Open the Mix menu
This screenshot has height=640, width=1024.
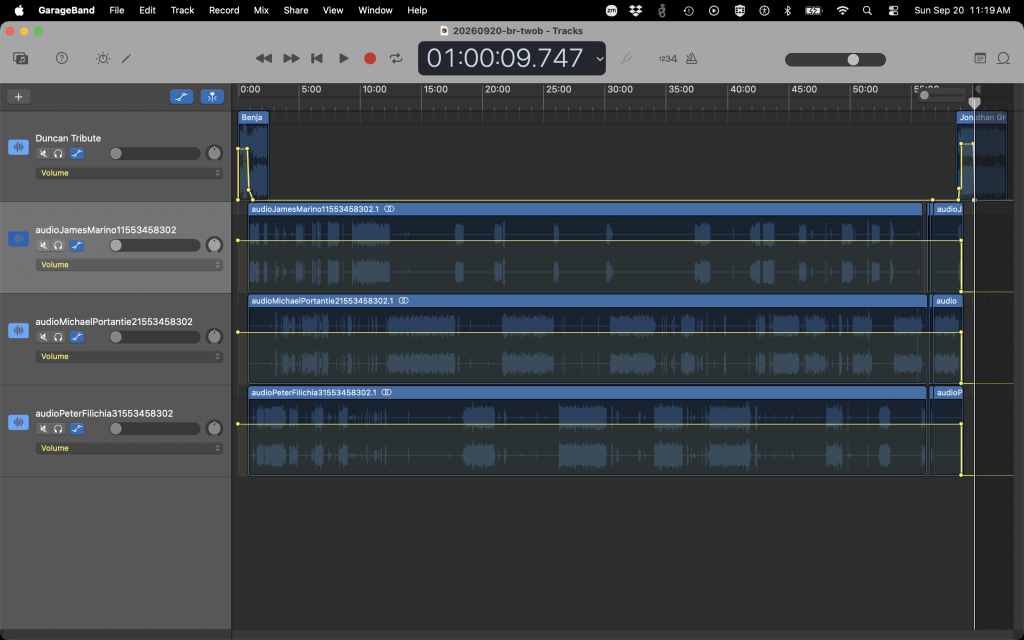[261, 10]
